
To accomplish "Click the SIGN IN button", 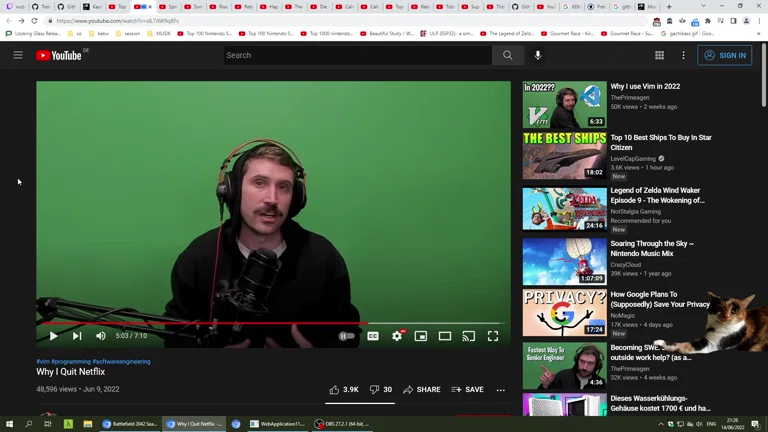I will click(724, 55).
